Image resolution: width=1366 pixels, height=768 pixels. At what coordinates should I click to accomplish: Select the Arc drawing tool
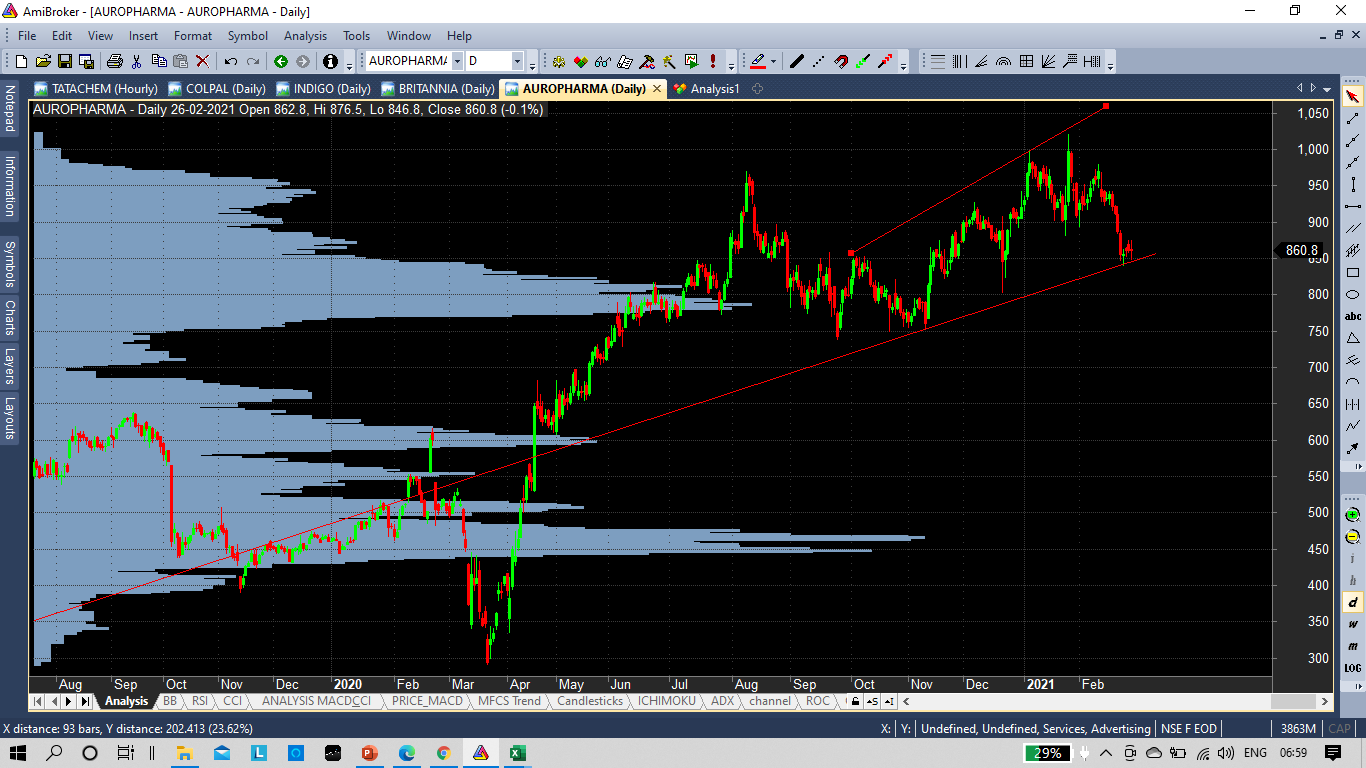[x=1352, y=382]
